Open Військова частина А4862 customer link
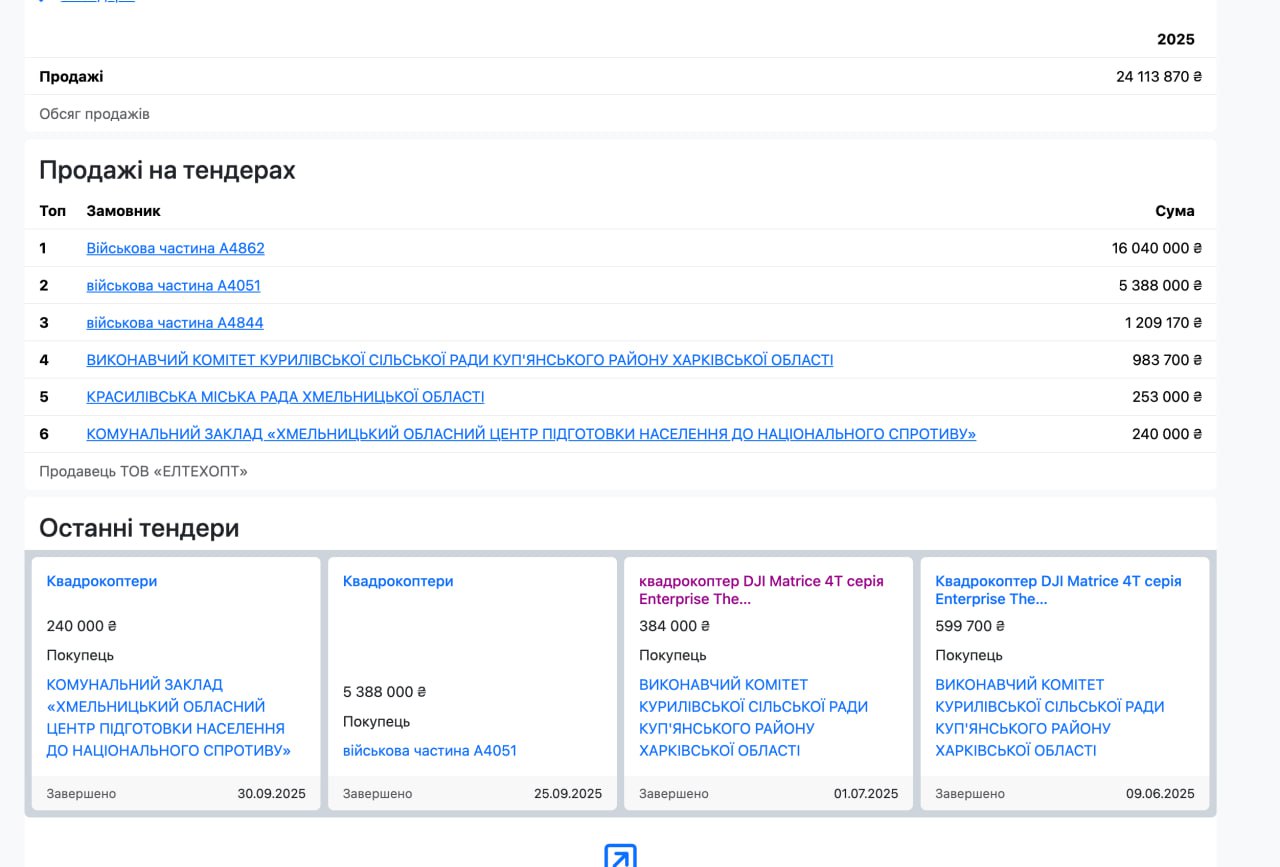 click(175, 248)
